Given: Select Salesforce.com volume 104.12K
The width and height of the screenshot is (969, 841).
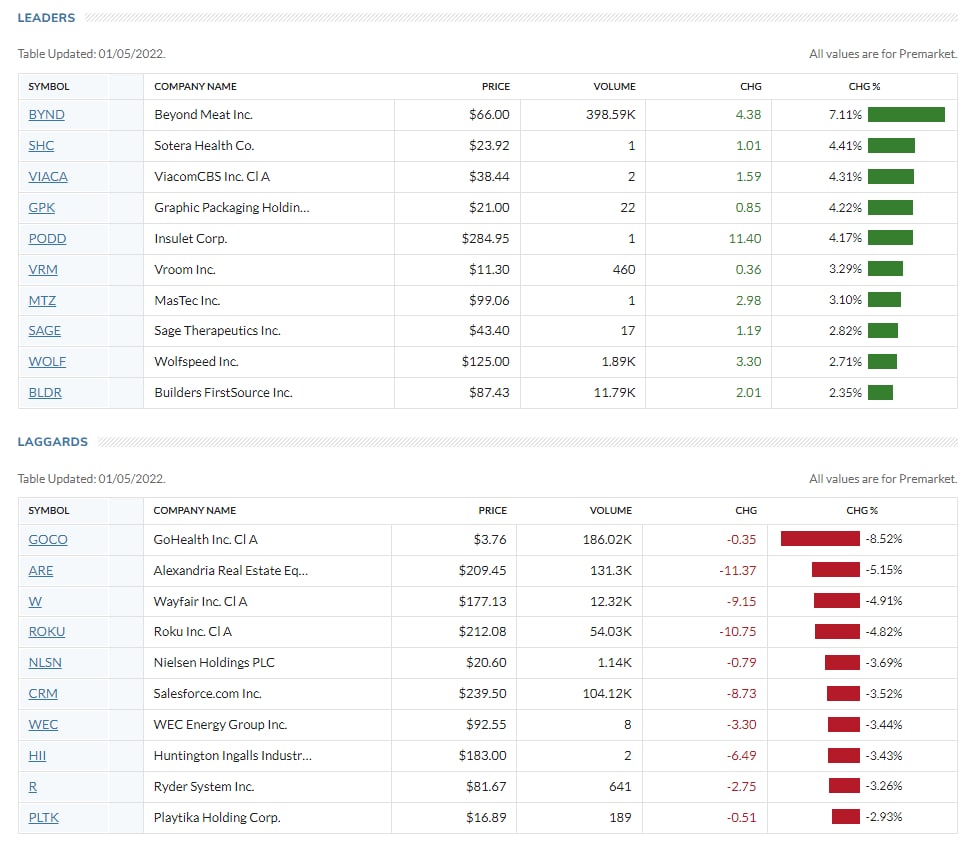Looking at the screenshot, I should tap(607, 693).
